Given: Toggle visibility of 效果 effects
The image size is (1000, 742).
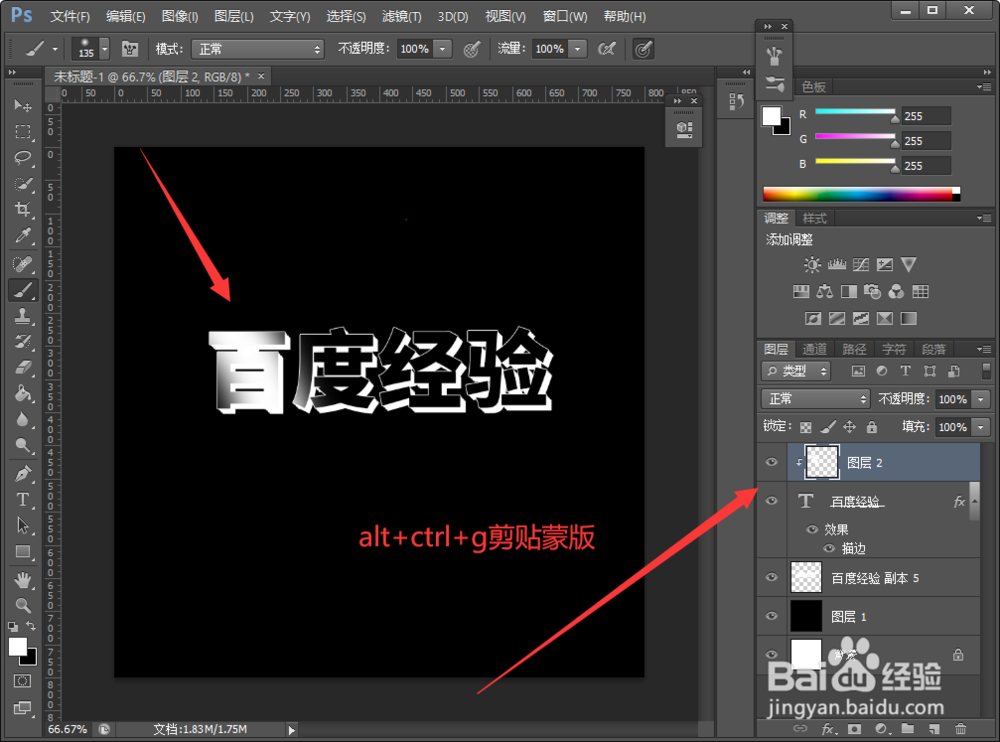Looking at the screenshot, I should click(812, 529).
